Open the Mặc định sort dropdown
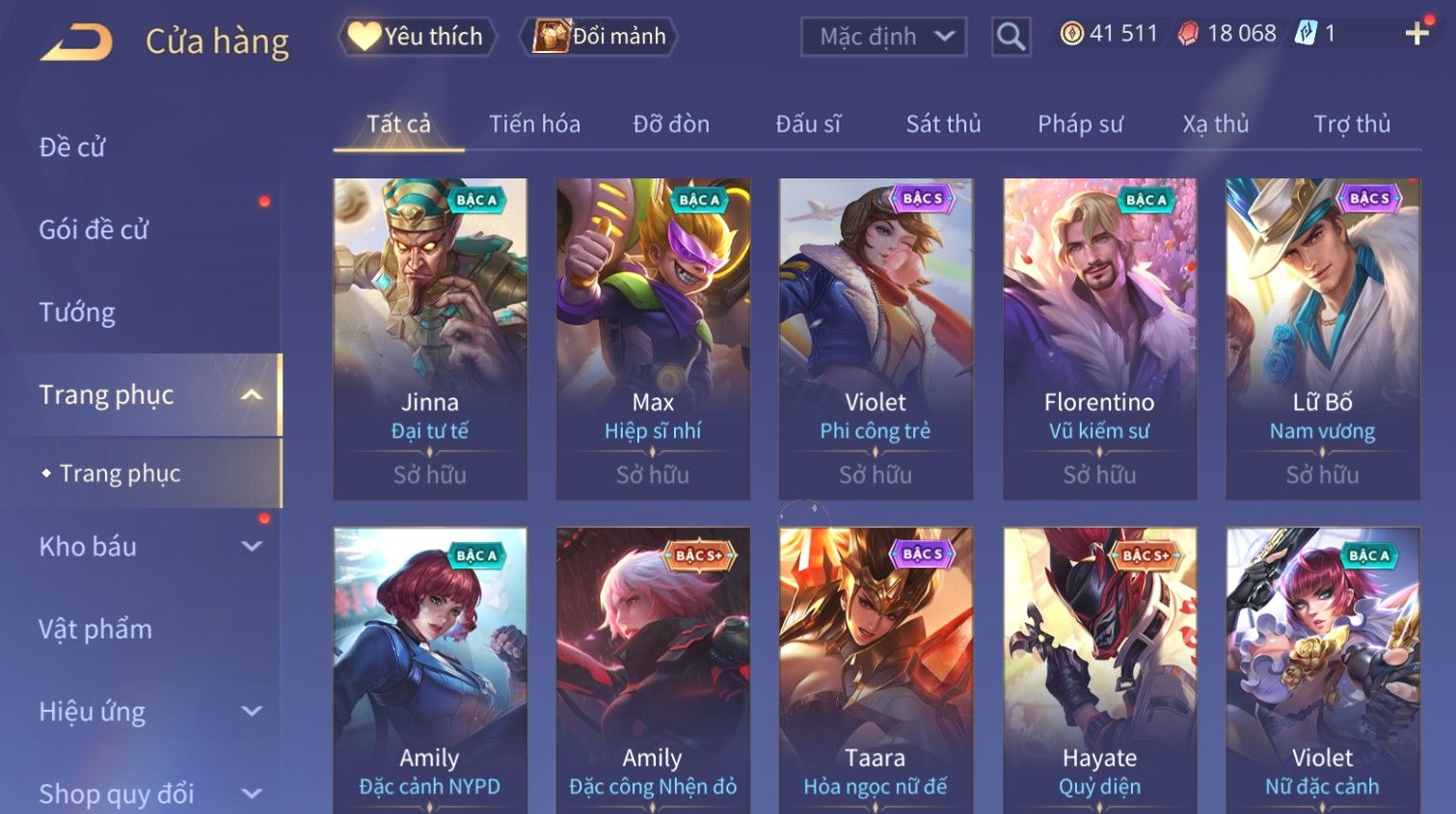1456x814 pixels. click(x=883, y=37)
